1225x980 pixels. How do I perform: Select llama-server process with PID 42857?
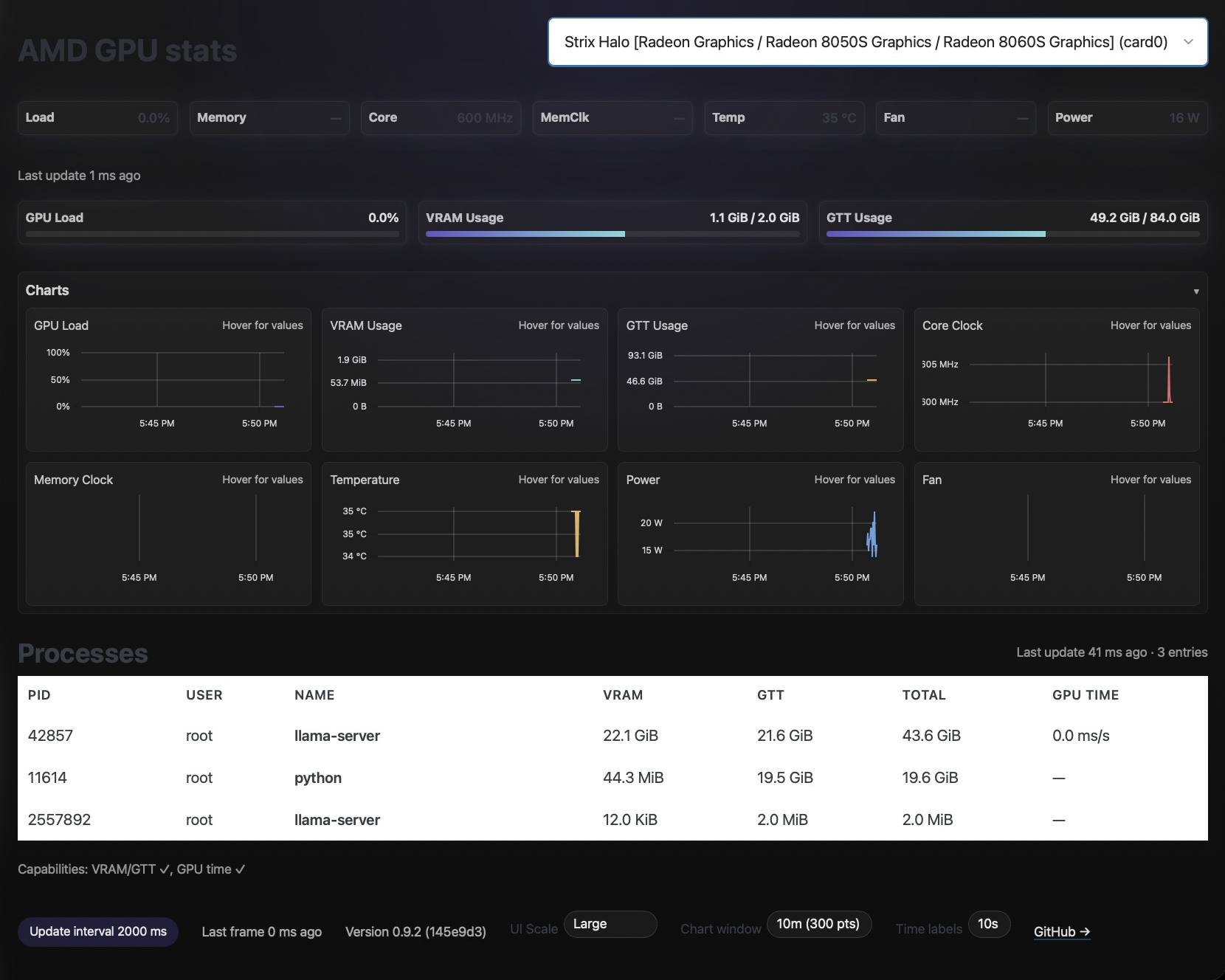pos(612,736)
